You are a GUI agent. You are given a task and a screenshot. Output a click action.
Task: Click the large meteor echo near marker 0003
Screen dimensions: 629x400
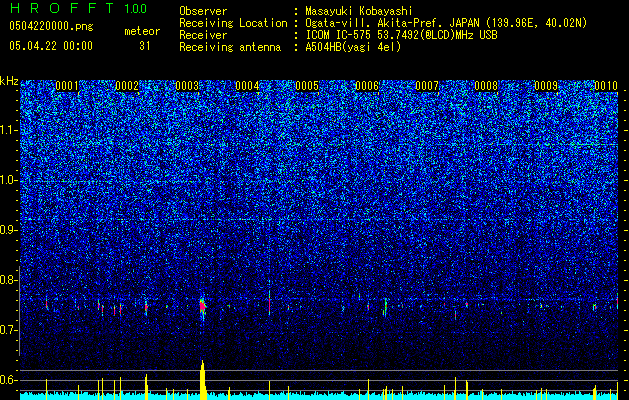tap(203, 307)
